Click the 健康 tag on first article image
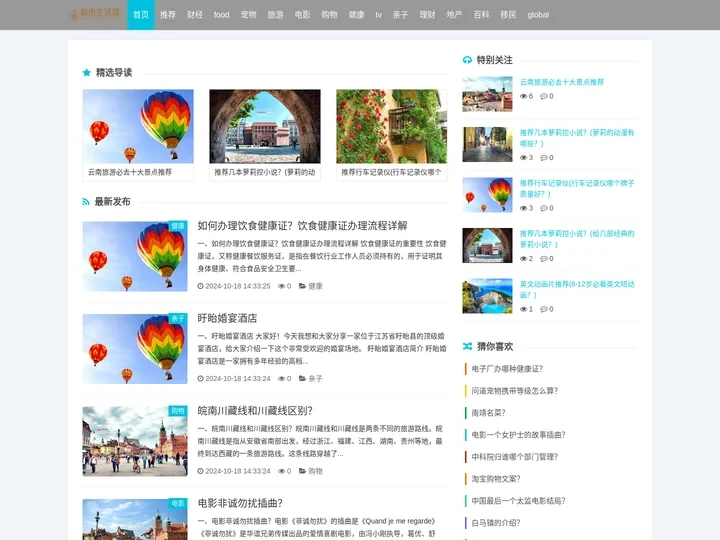The image size is (720, 540). point(178,226)
